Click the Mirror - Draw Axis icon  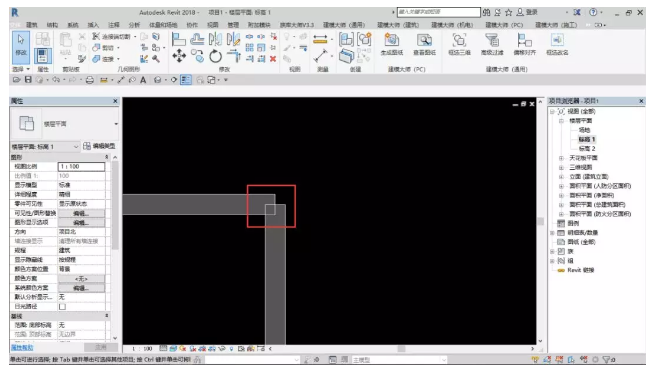pos(233,40)
